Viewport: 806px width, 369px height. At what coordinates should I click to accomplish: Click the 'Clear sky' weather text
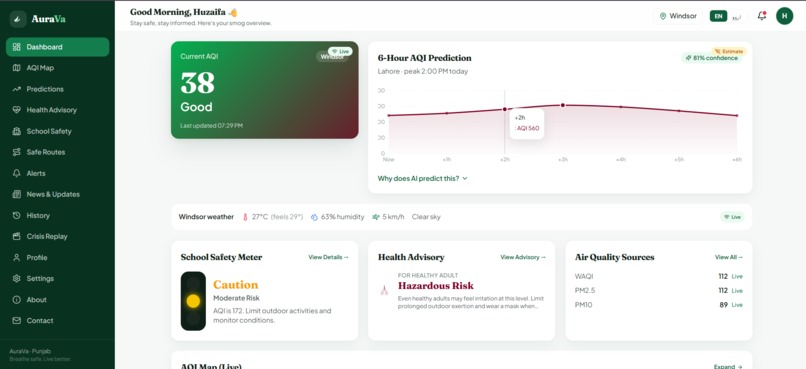[x=426, y=217]
